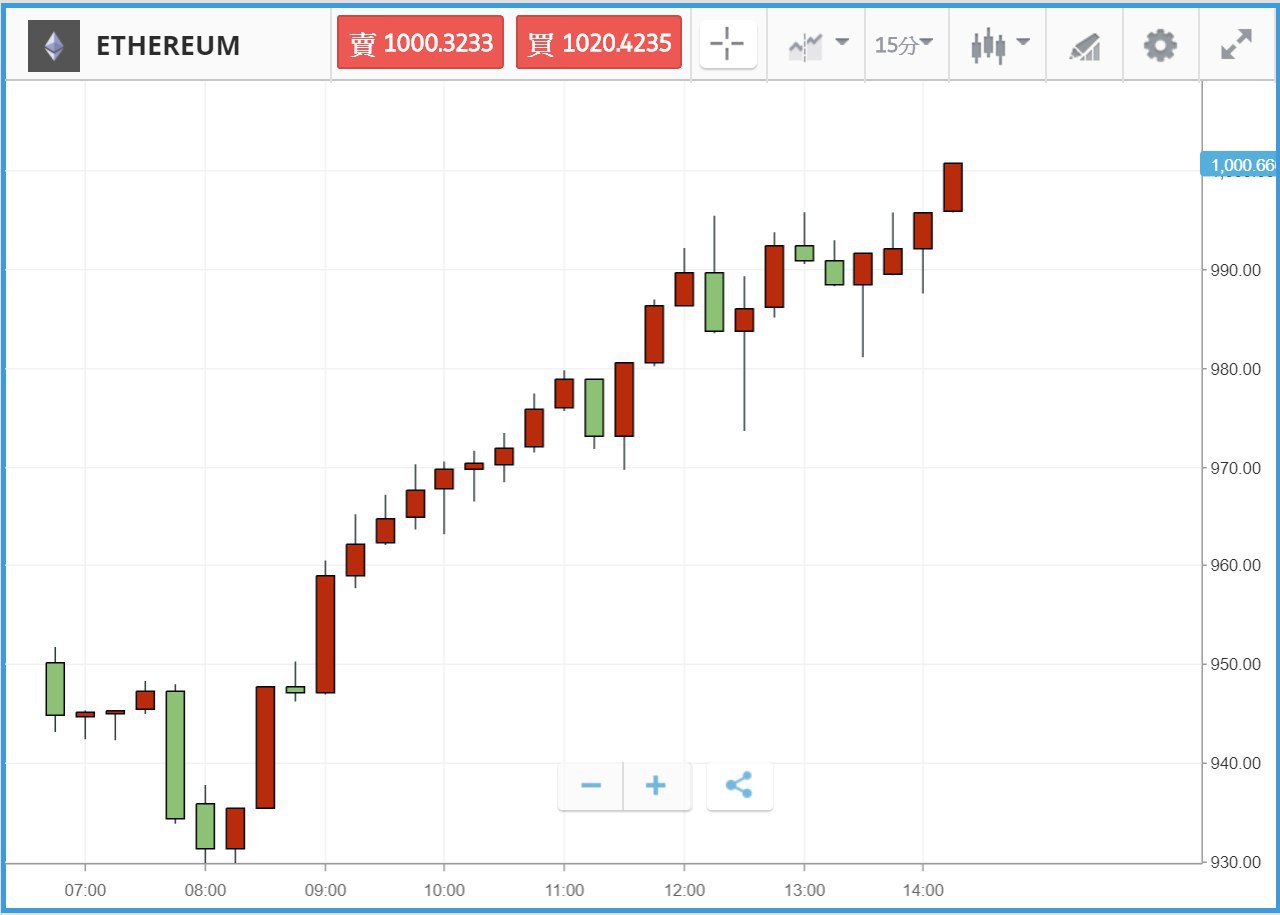Zoom out the chart with the minus button

pos(590,786)
